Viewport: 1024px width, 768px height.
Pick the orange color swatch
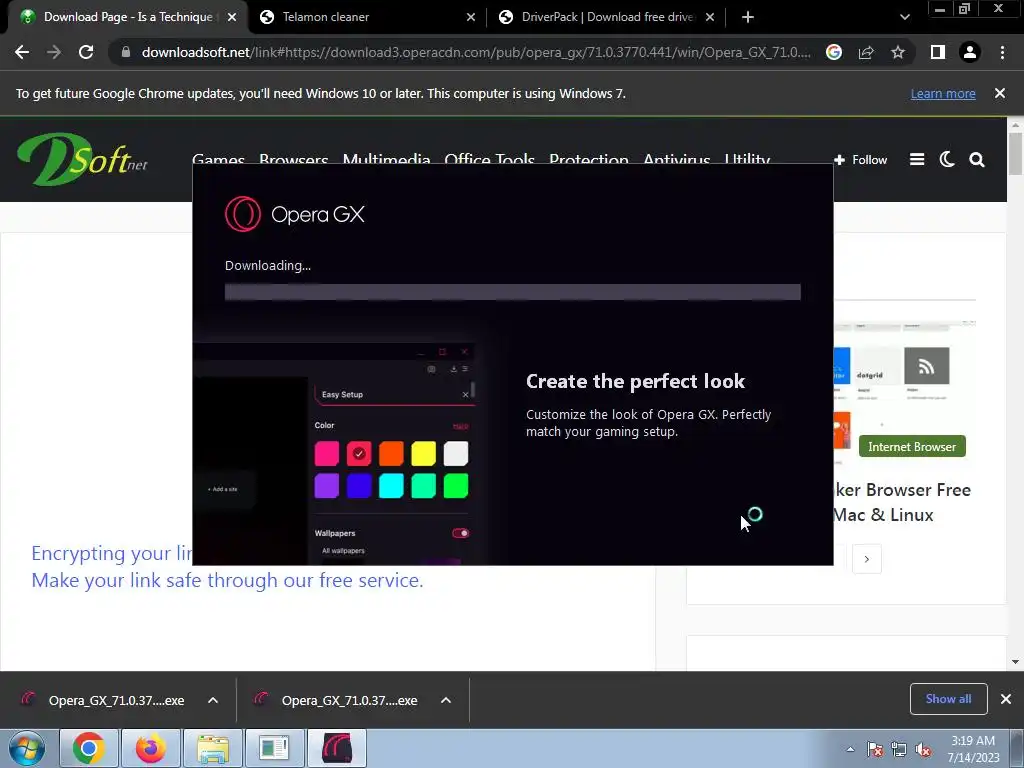[x=391, y=453]
